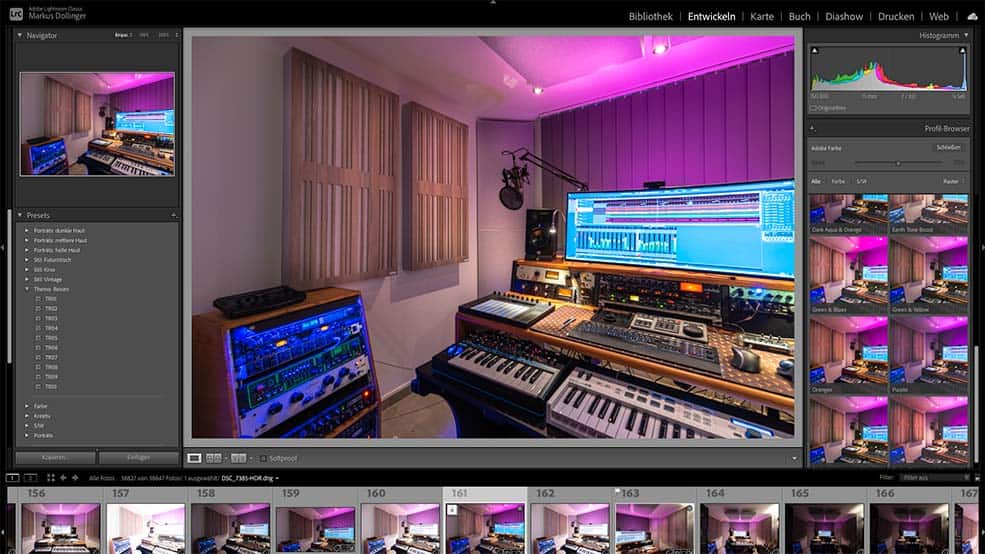Click the Lightroom Classic logo icon
This screenshot has width=985, height=554.
[15, 14]
